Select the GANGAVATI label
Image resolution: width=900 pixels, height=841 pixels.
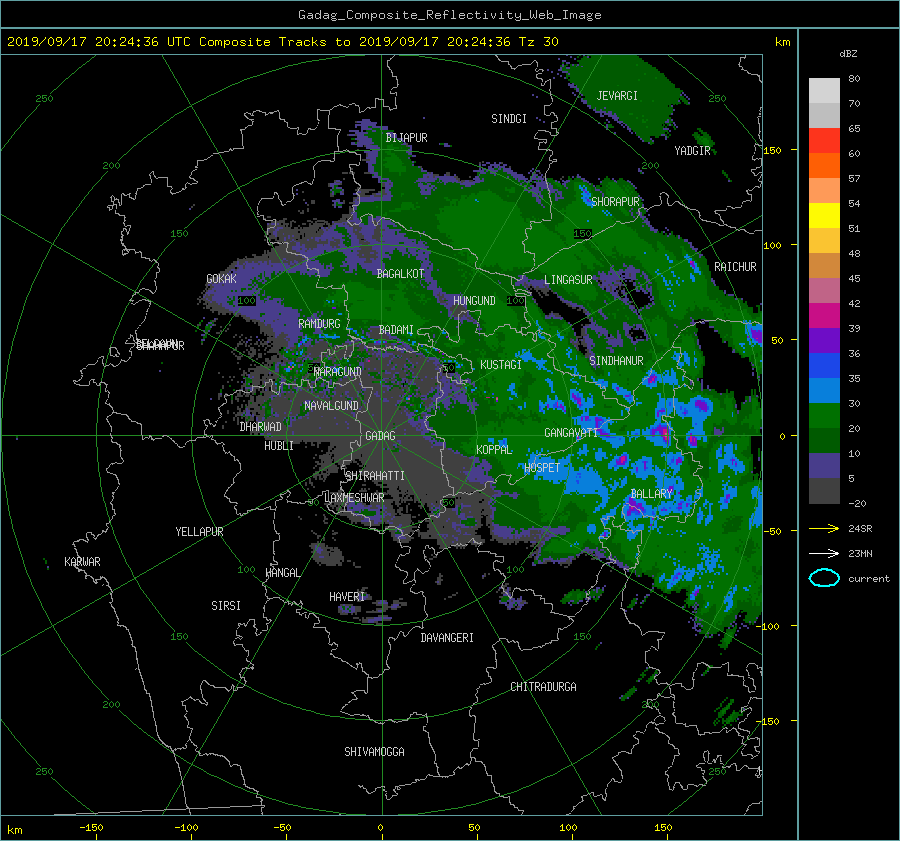[571, 432]
